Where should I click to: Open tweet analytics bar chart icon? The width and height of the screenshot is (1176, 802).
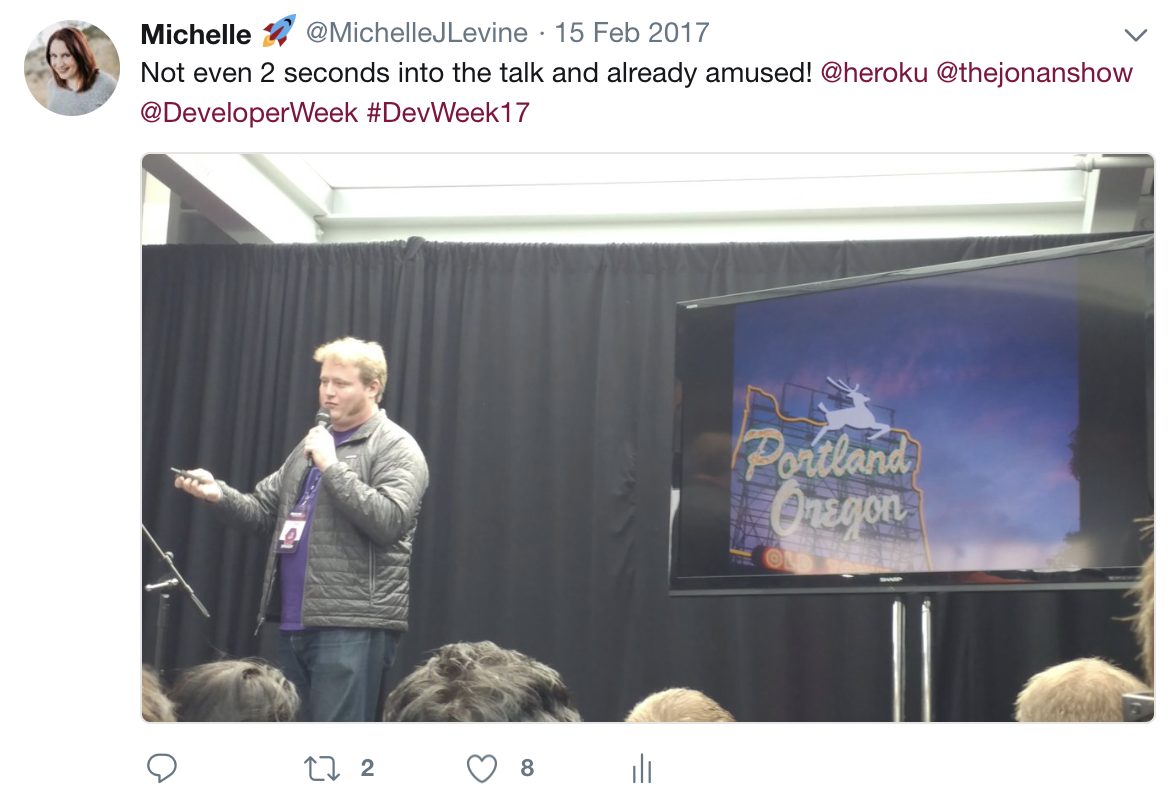(642, 769)
